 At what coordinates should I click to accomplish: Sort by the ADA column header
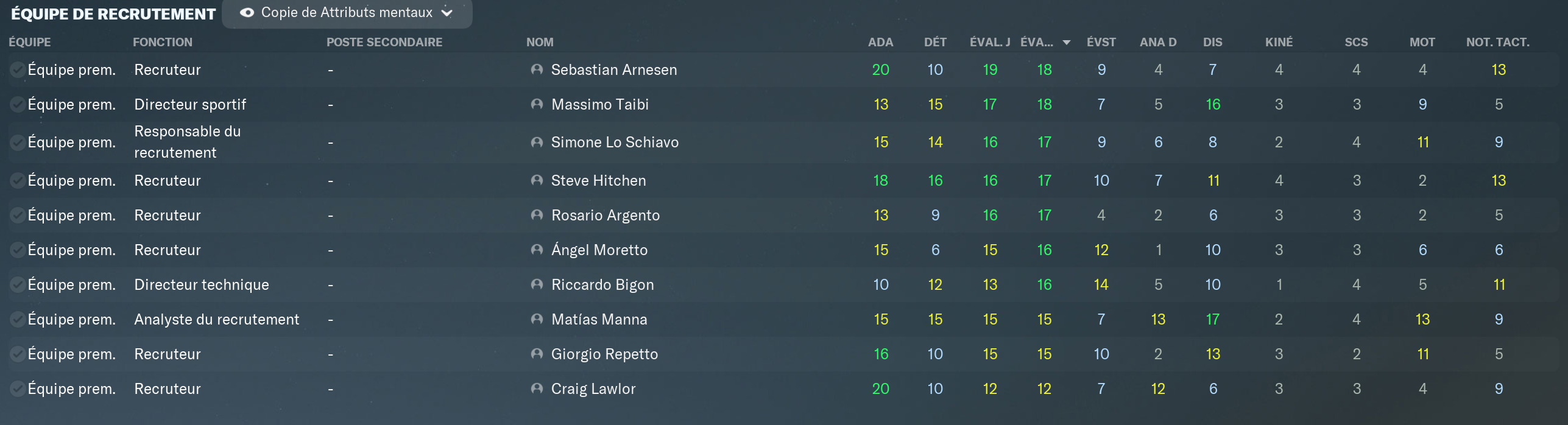coord(880,42)
